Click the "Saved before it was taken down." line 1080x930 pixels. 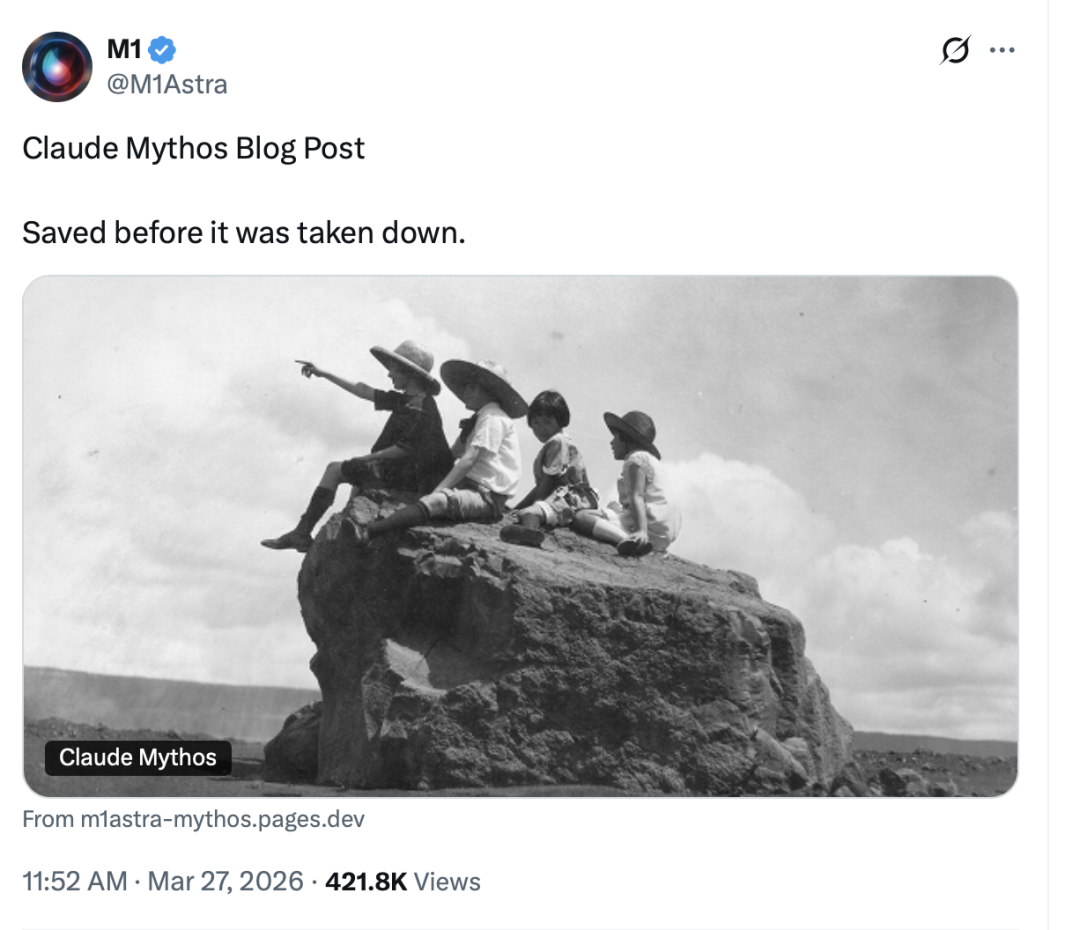(x=243, y=233)
